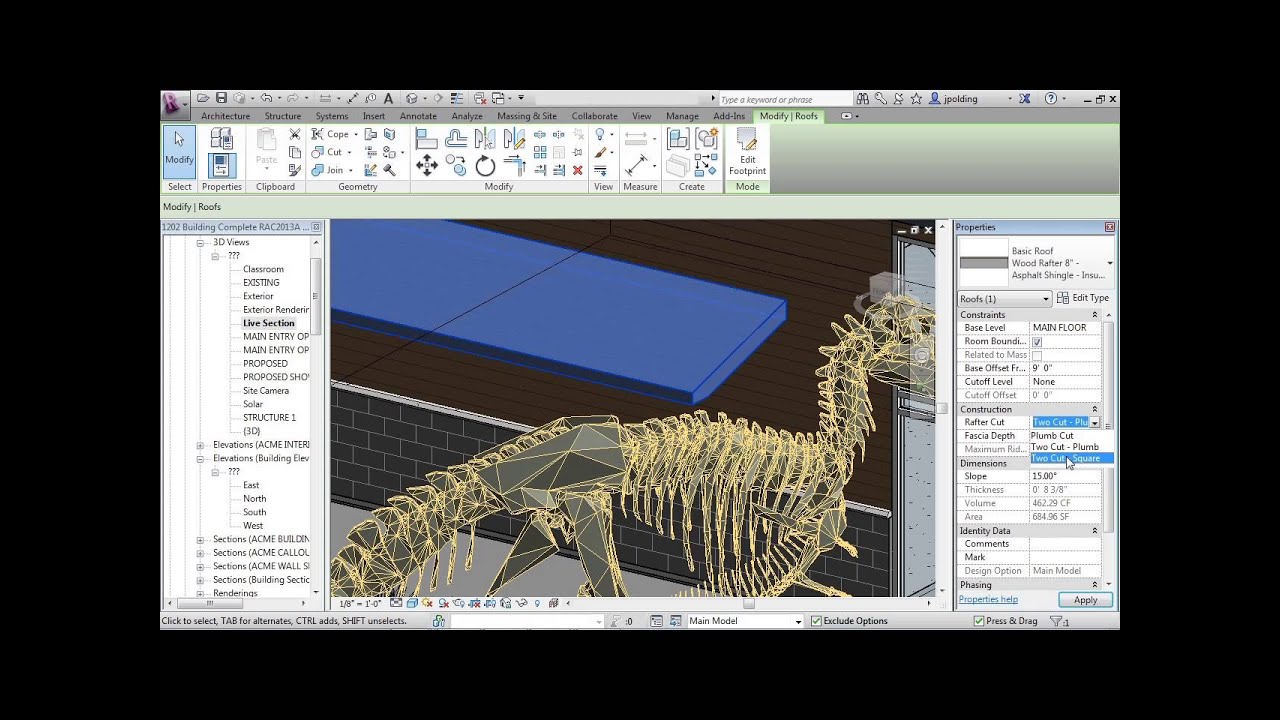This screenshot has height=720, width=1280.
Task: Click the 1/8" = 1'-0" view scale button
Action: click(360, 604)
